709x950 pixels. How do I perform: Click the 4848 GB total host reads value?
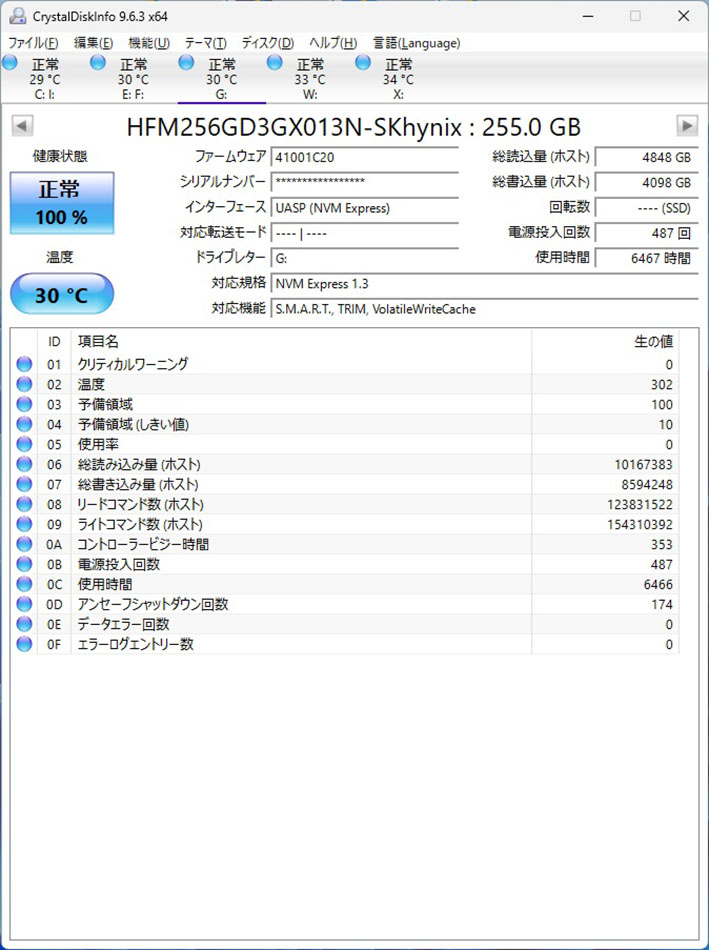(647, 157)
